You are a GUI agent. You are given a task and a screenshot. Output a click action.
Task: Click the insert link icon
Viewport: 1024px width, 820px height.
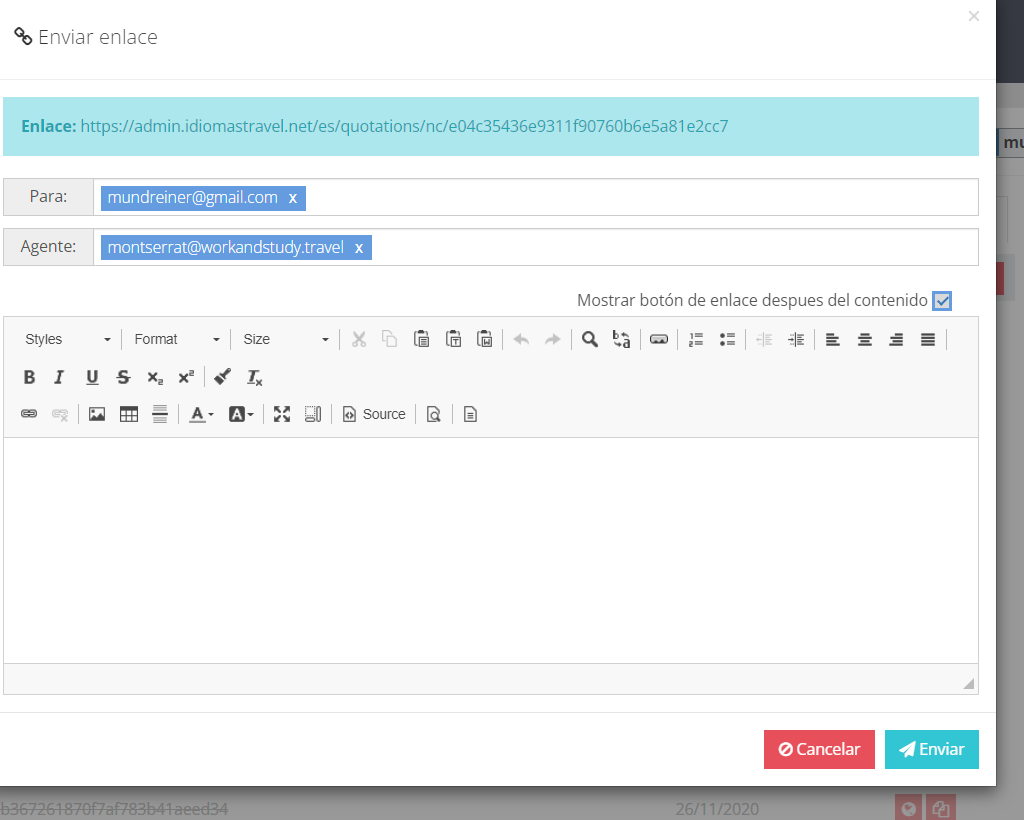click(29, 414)
